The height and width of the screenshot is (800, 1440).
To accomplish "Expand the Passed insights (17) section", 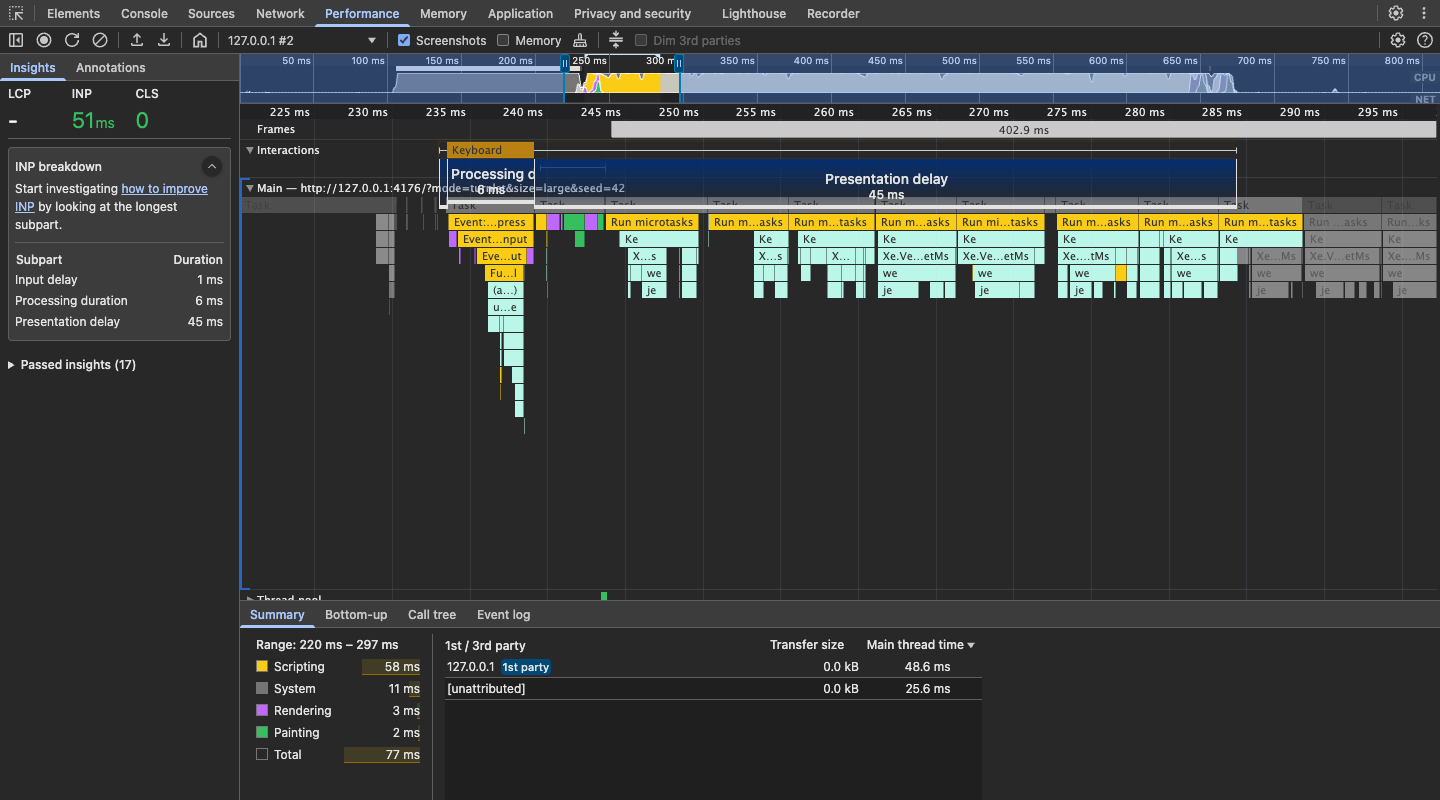I will [x=72, y=365].
